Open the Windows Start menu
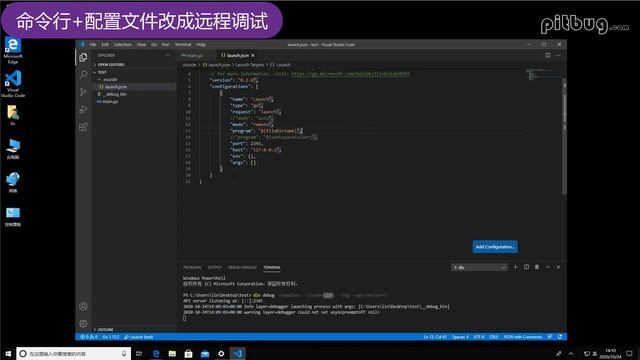The height and width of the screenshot is (360, 640). point(8,353)
